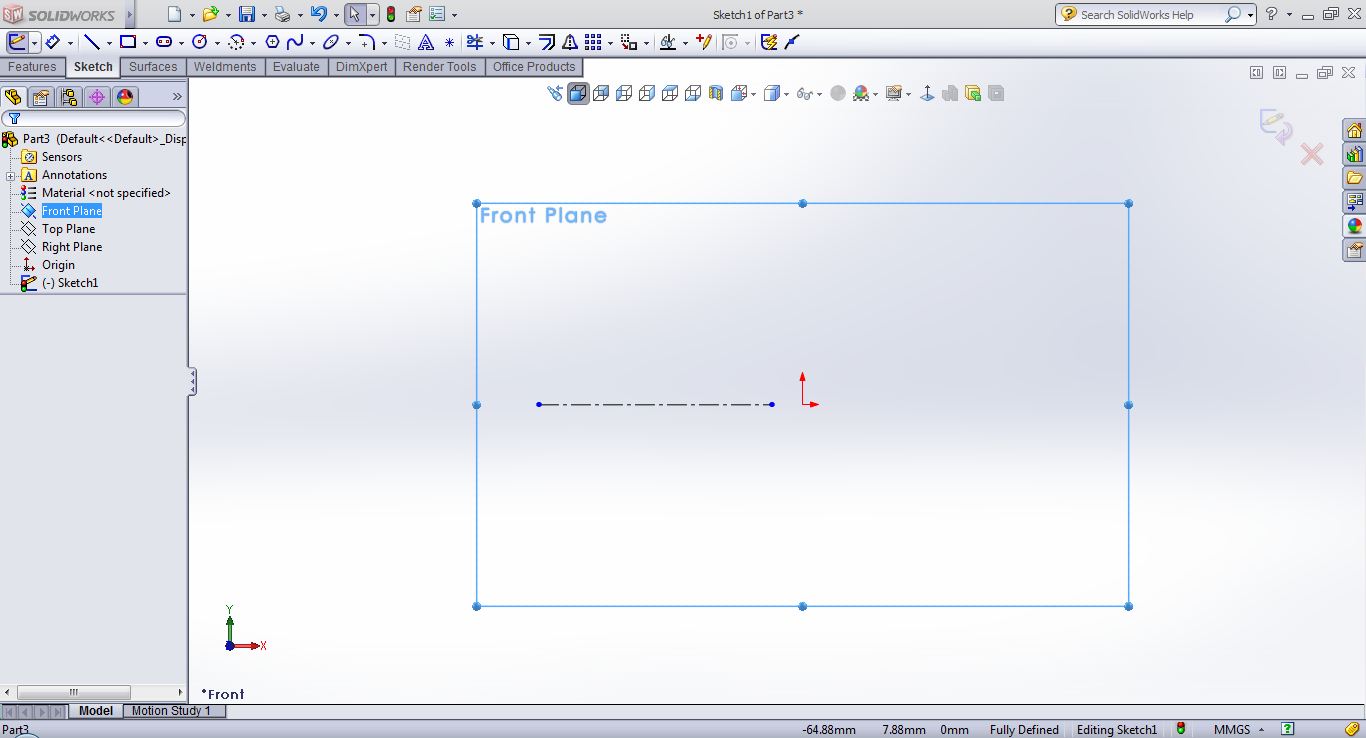The height and width of the screenshot is (738, 1366).
Task: Open the PropertyManager panel tab
Action: pos(40,97)
